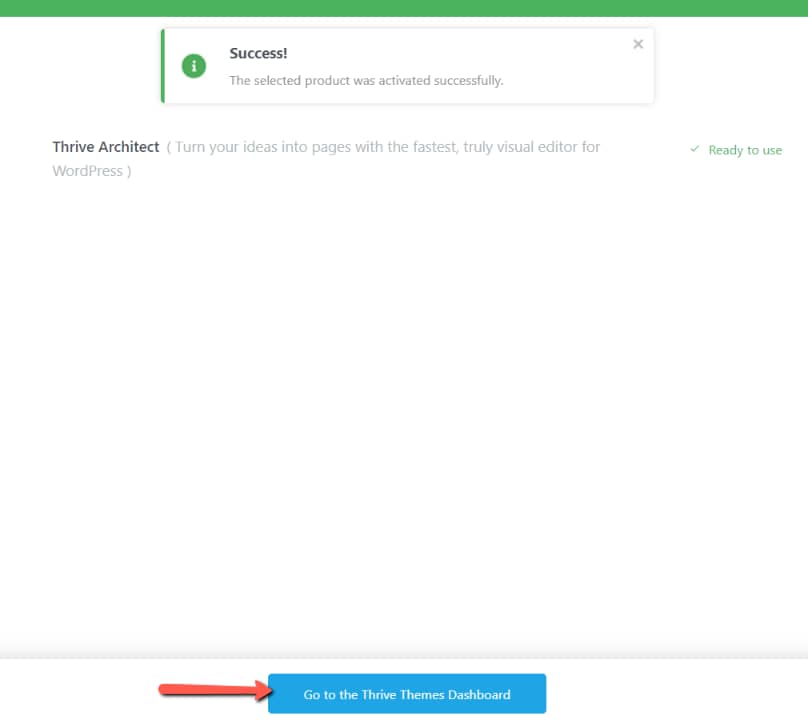The width and height of the screenshot is (808, 723).
Task: Open the Thrive Themes Dashboard
Action: click(x=407, y=694)
